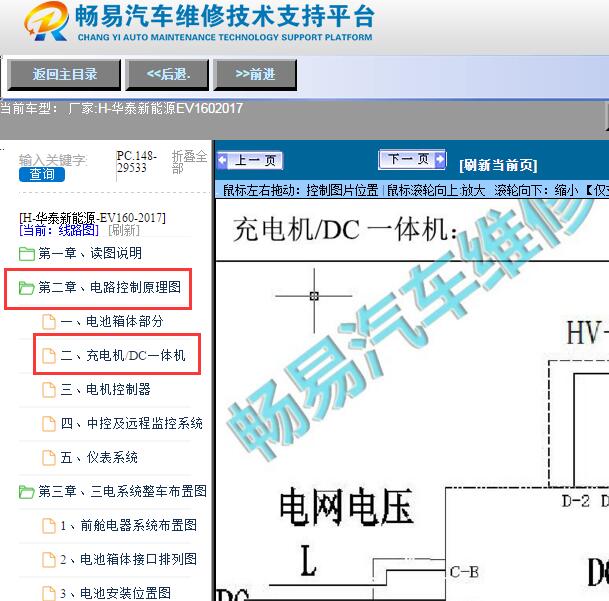This screenshot has width=609, height=601.
Task: Click document icon beside 3、电池安装位置图
Action: 49,593
